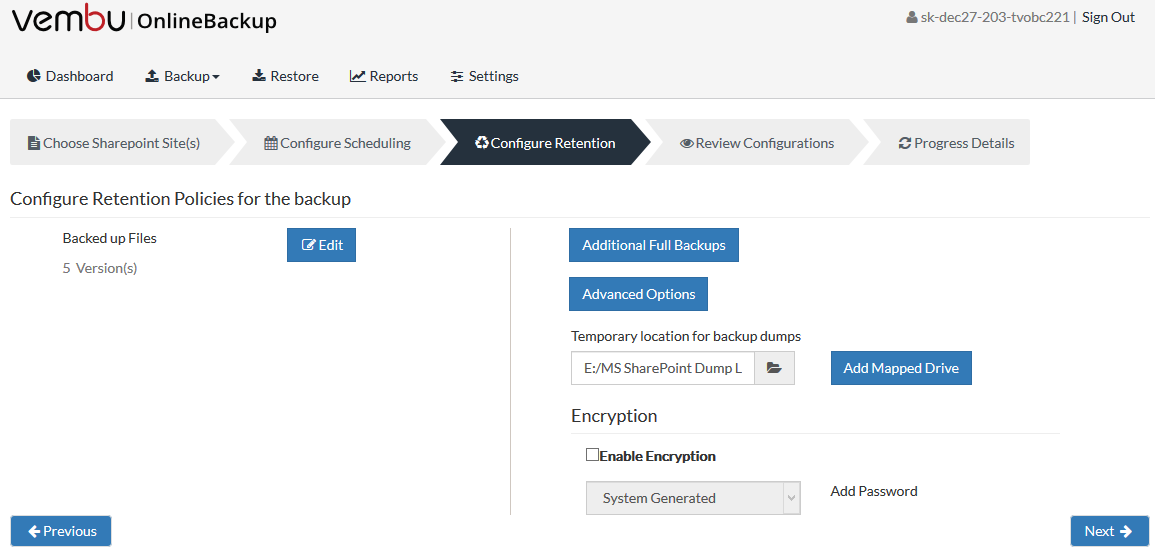Viewport: 1155px width, 553px height.
Task: Open Additional Full Backups settings
Action: 653,245
